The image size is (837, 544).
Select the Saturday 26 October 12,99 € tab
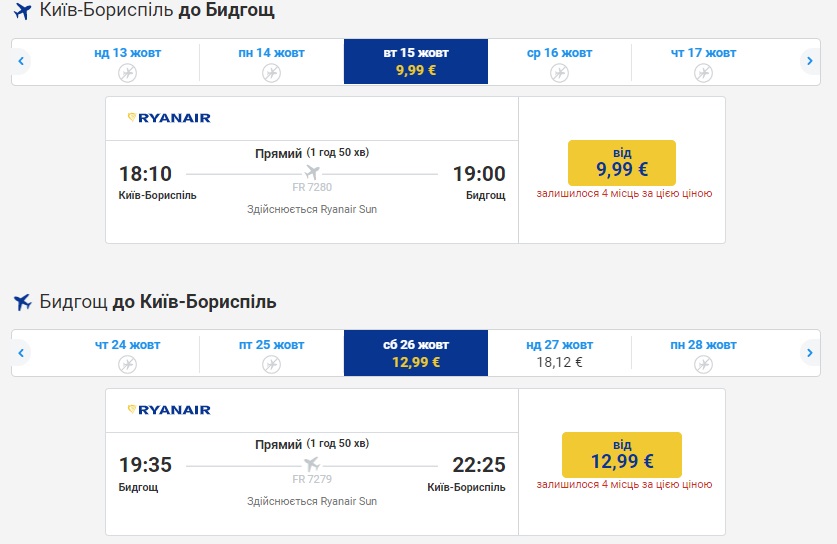(415, 353)
